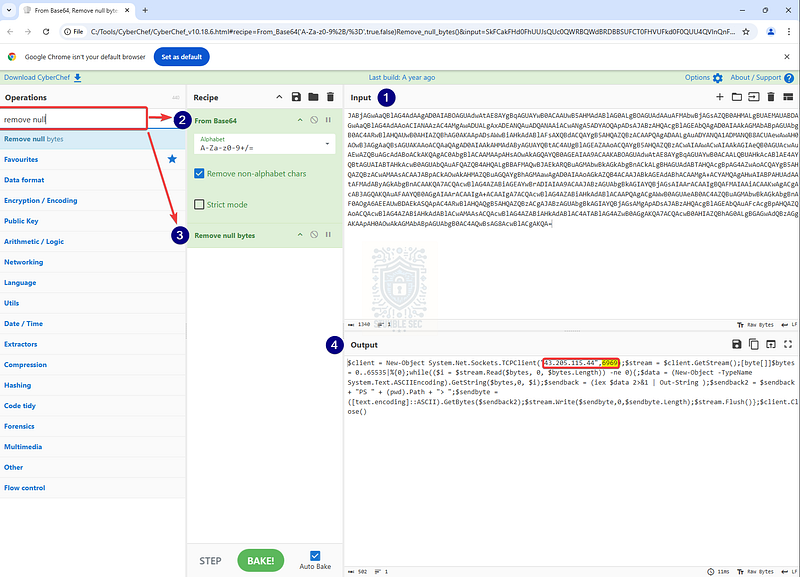Screen dimensions: 800x577
Task: Open a folder as input
Action: 737,97
